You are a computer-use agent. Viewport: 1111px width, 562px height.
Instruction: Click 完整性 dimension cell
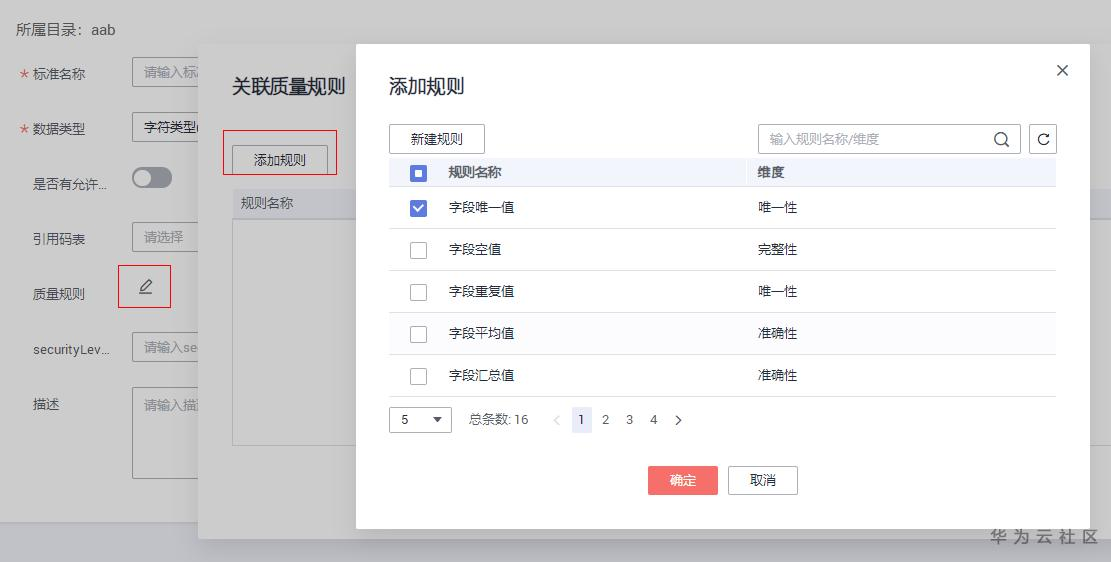pos(777,249)
